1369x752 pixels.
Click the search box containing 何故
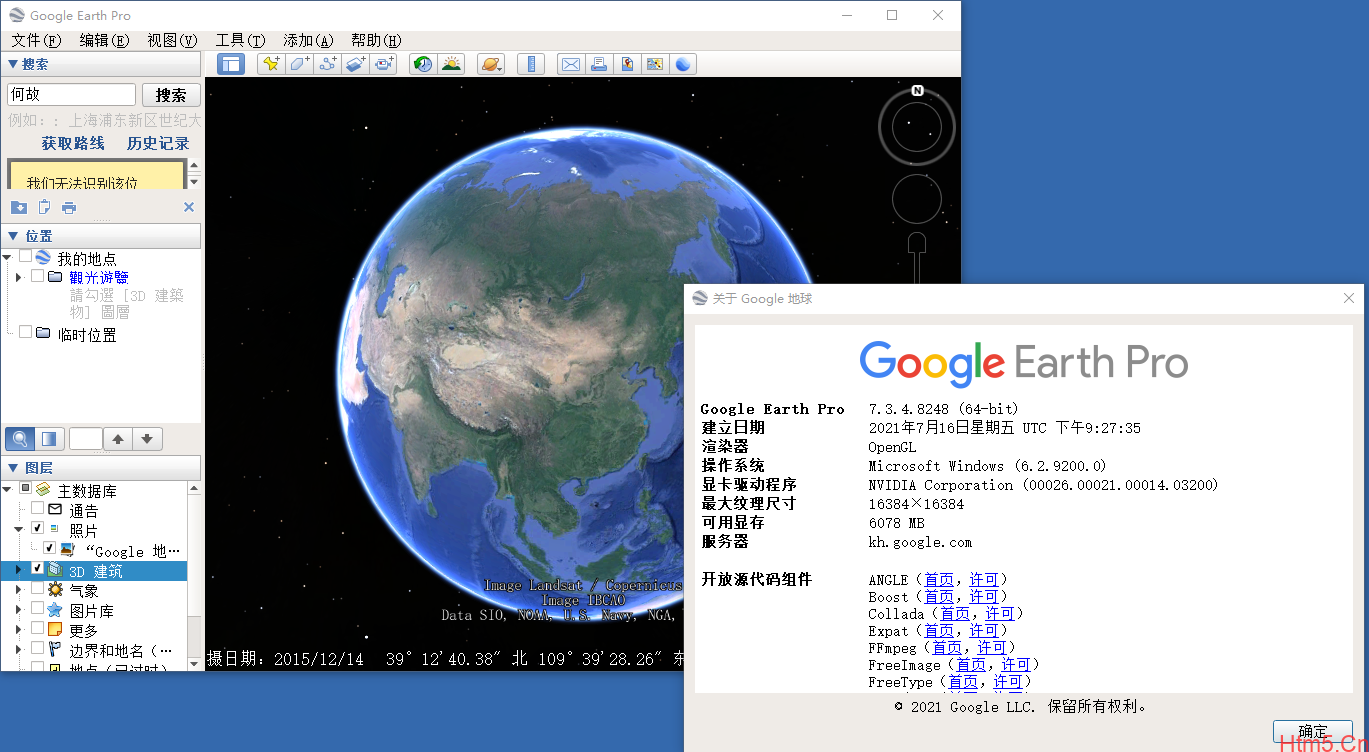pos(71,95)
